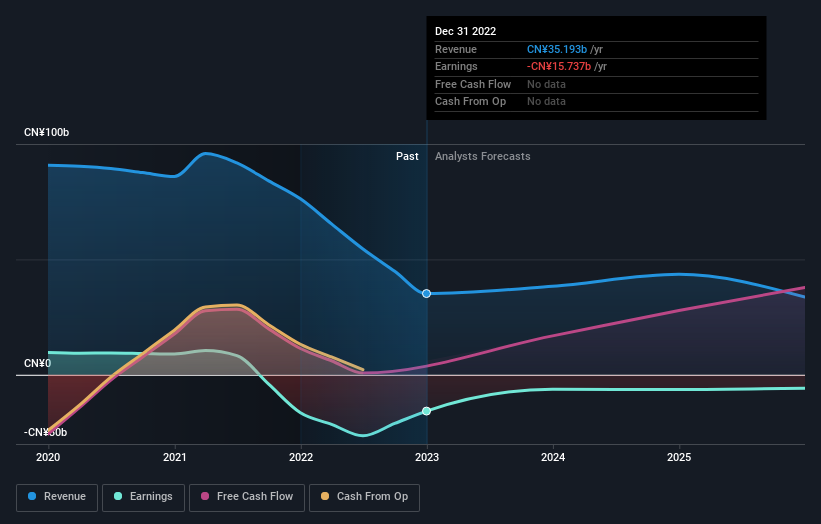
Task: Select the 2024 x-axis label
Action: click(553, 457)
